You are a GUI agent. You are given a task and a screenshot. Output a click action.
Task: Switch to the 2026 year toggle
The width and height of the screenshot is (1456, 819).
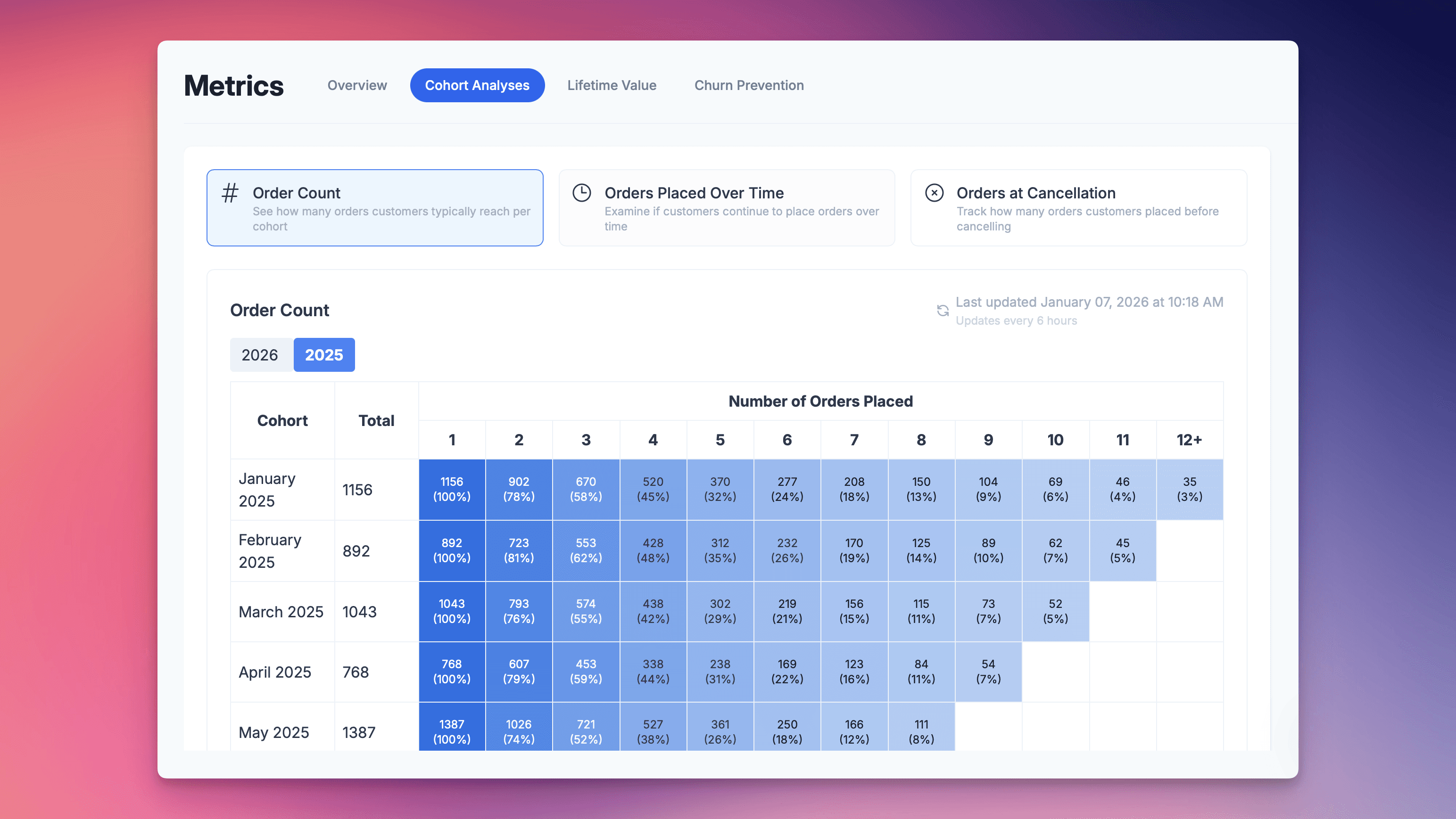click(260, 355)
